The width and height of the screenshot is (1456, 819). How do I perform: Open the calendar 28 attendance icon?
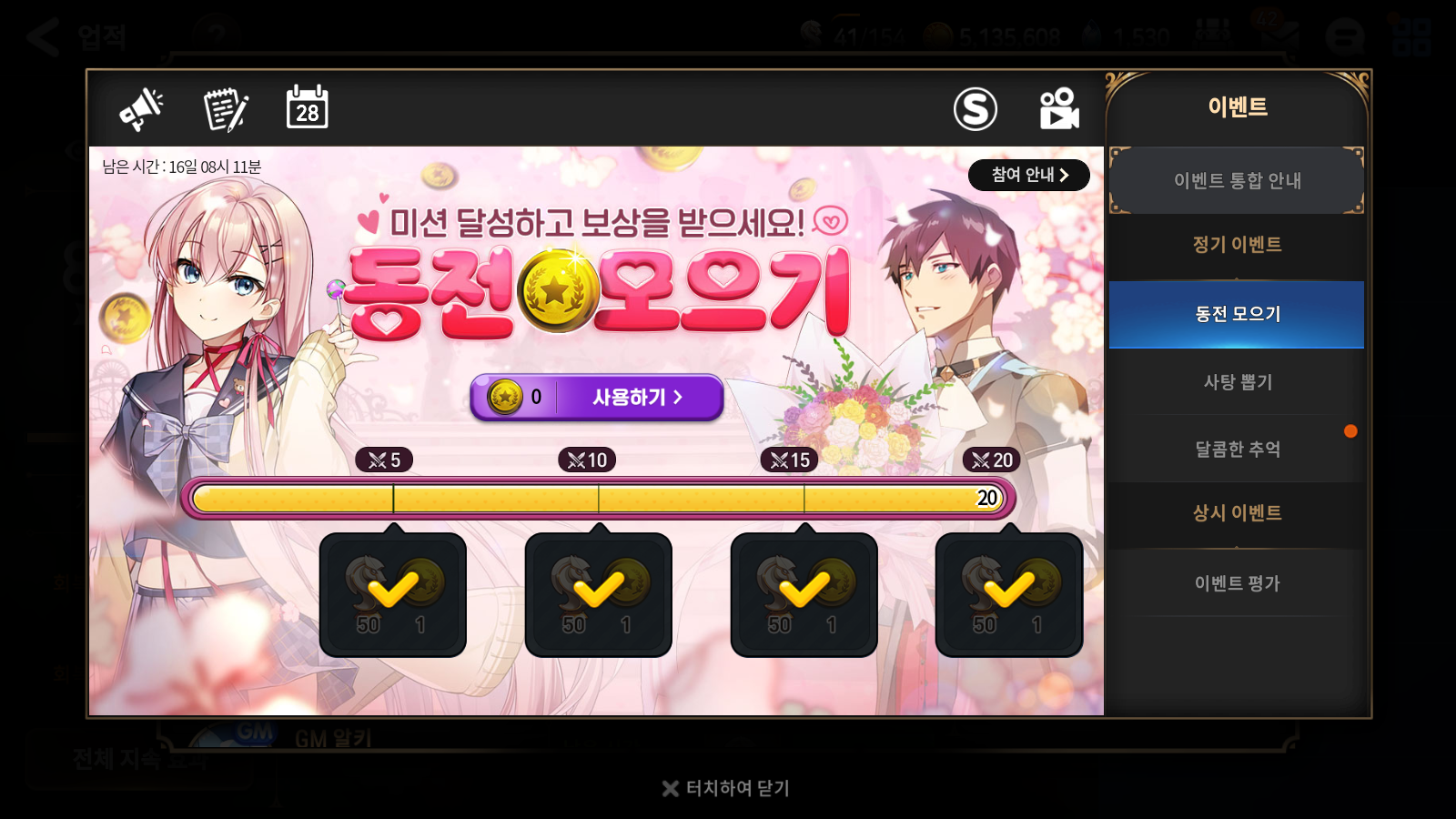(308, 107)
